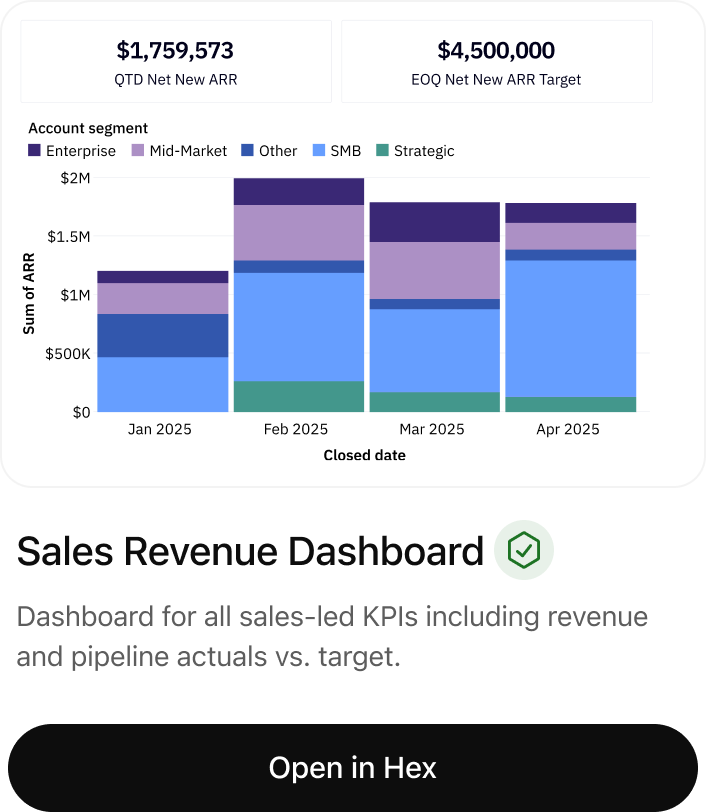Select the Other legend color square

[248, 151]
